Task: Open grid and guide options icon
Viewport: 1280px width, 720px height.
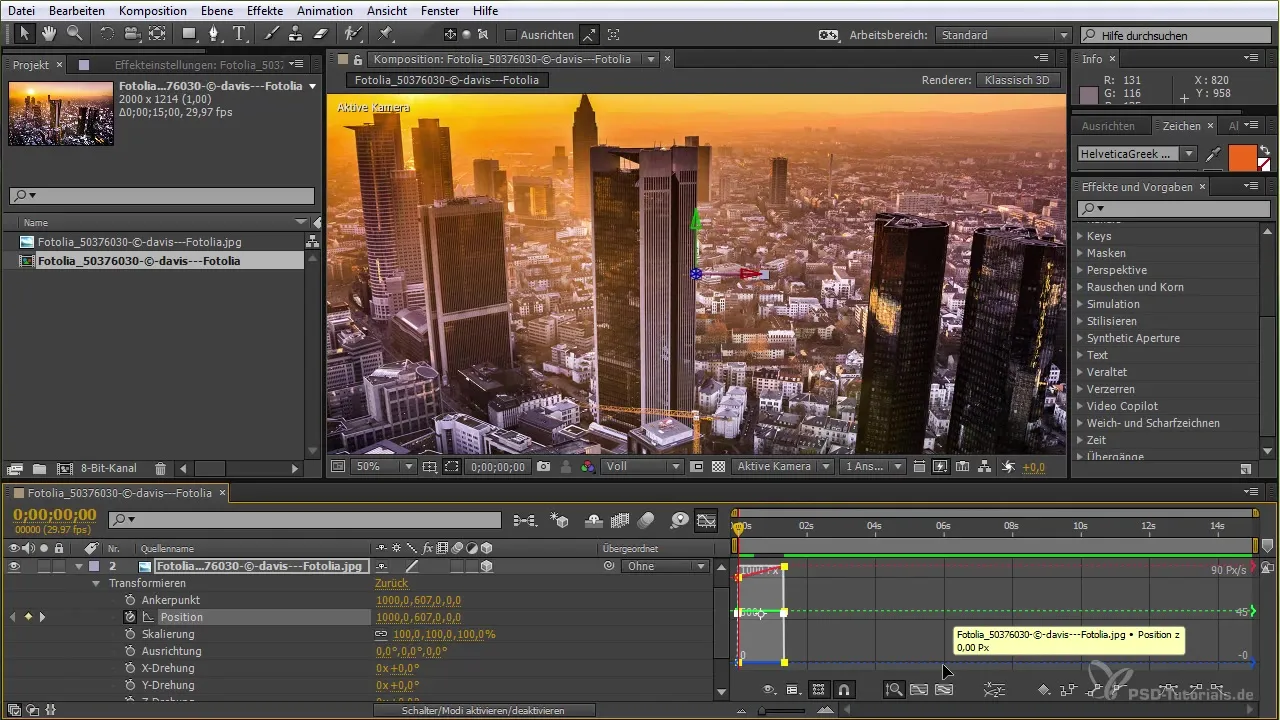Action: pos(430,467)
